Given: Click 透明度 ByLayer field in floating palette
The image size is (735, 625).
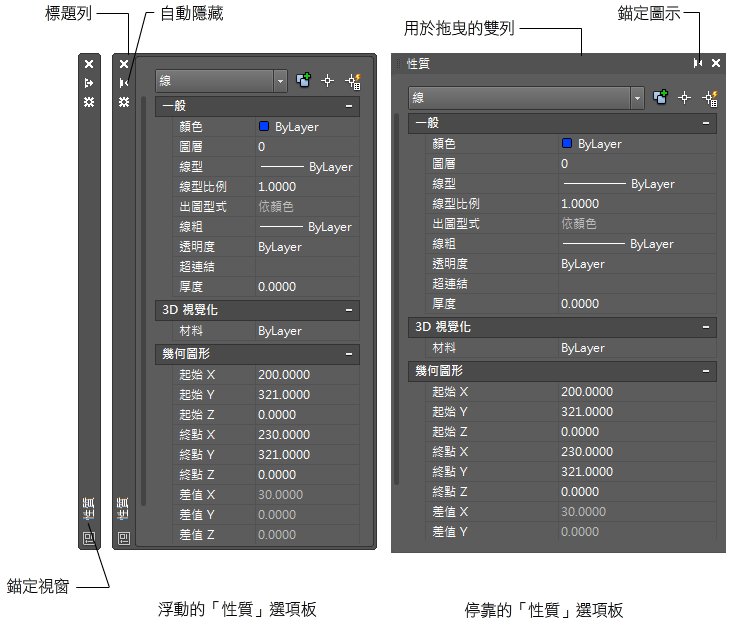Looking at the screenshot, I should (308, 247).
